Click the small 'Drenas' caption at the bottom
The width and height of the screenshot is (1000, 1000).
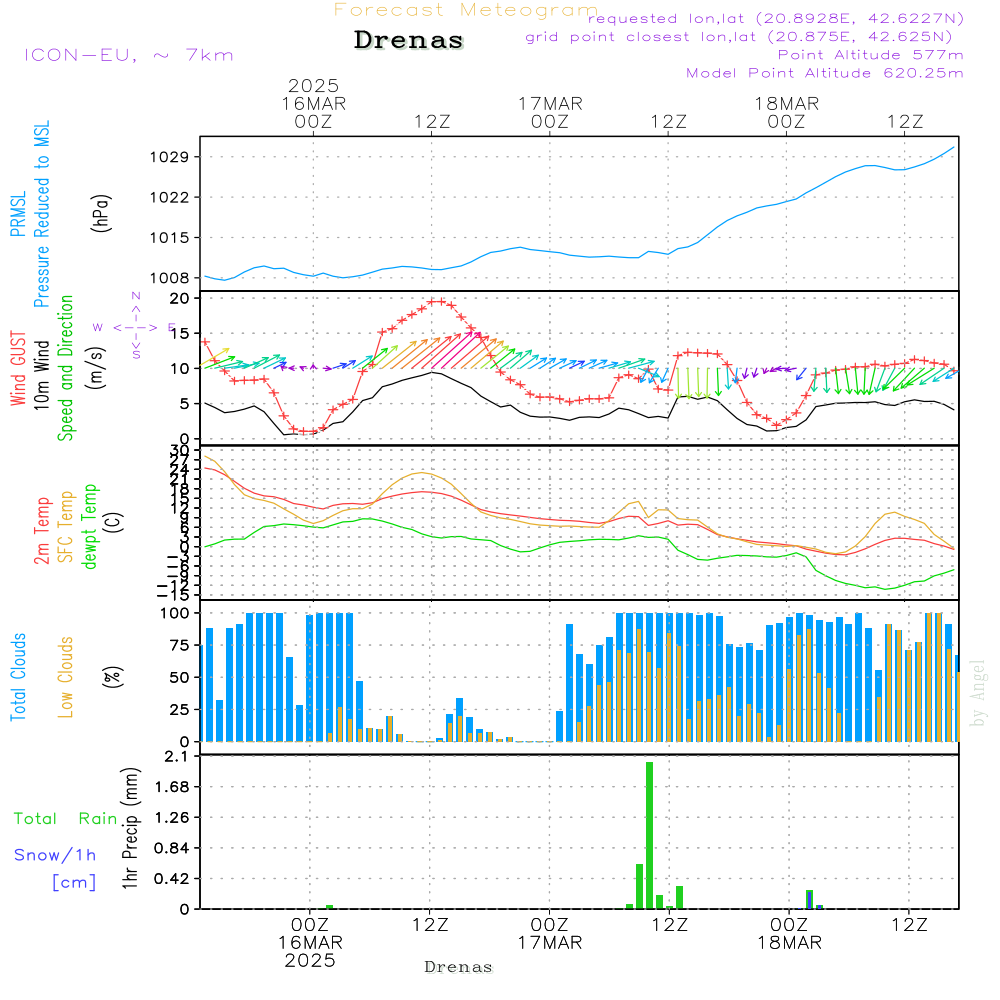click(x=459, y=967)
